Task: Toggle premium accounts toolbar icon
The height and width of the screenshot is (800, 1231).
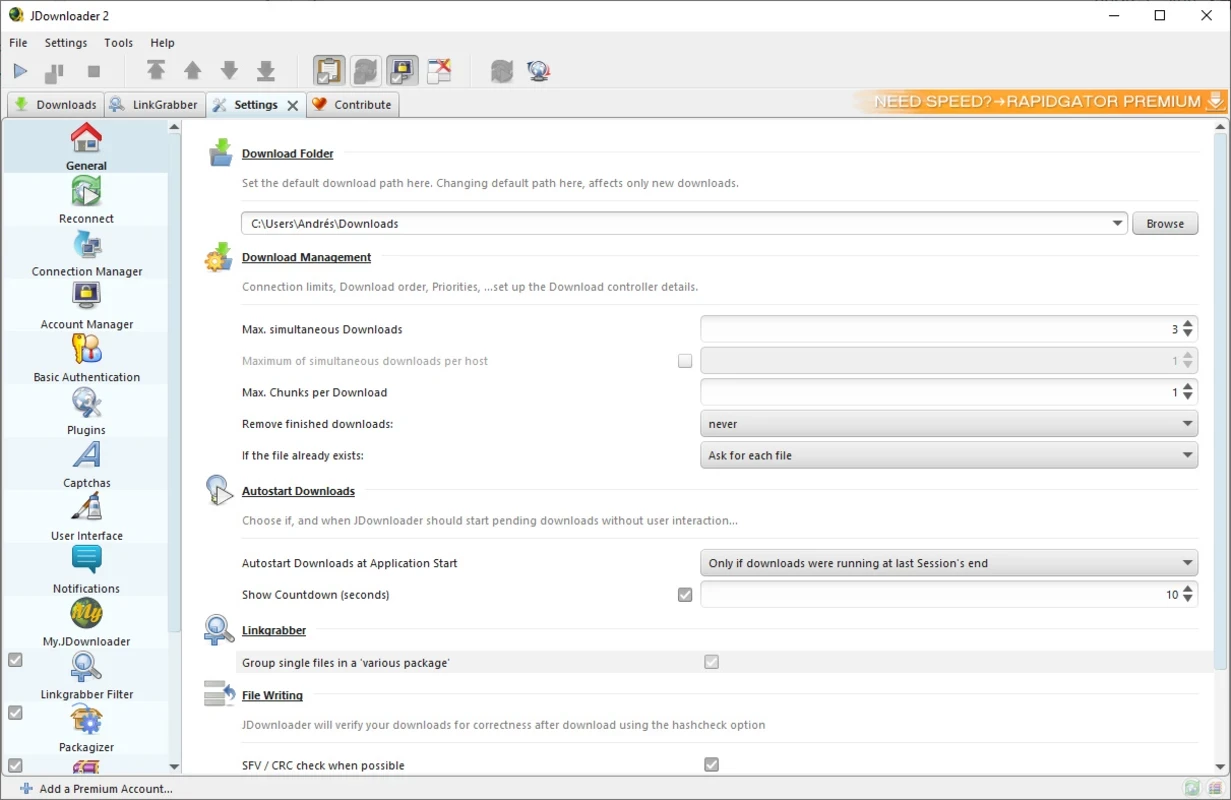Action: (x=402, y=71)
